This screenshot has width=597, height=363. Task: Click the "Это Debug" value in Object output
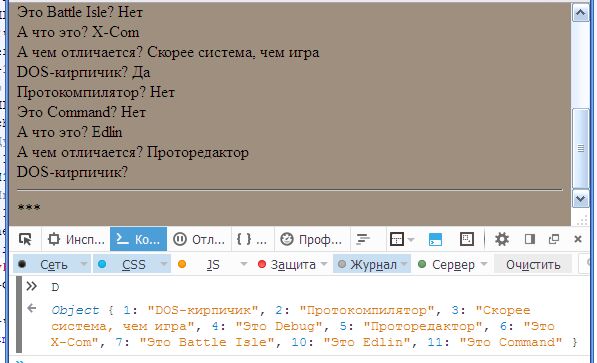[279, 326]
